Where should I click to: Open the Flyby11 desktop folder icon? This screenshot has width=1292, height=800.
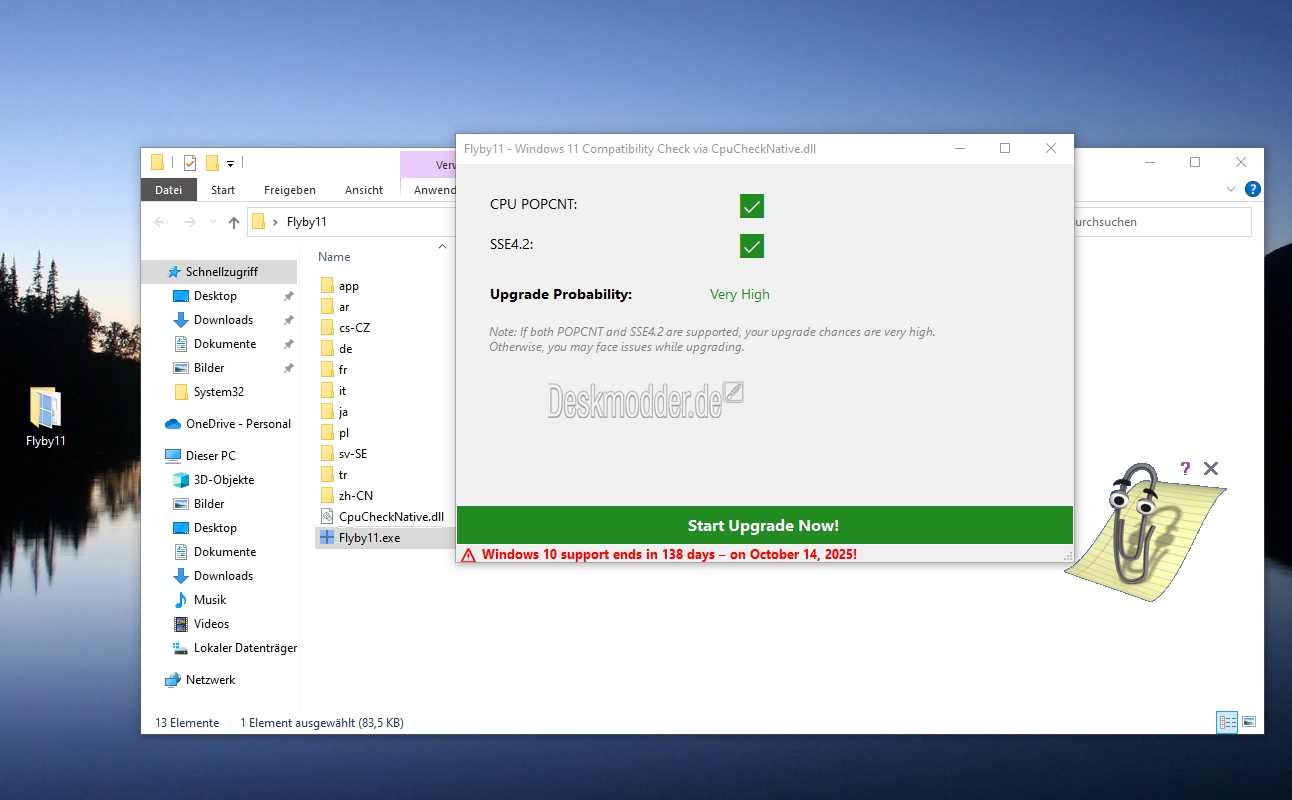point(46,416)
